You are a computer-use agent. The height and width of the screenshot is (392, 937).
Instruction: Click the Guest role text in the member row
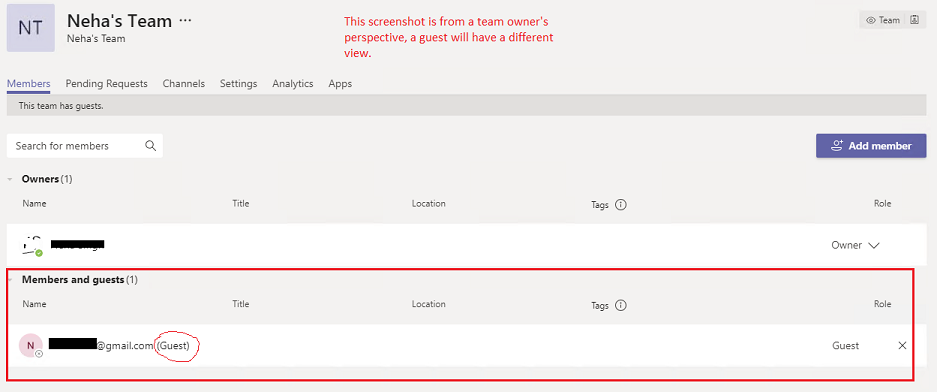(846, 345)
